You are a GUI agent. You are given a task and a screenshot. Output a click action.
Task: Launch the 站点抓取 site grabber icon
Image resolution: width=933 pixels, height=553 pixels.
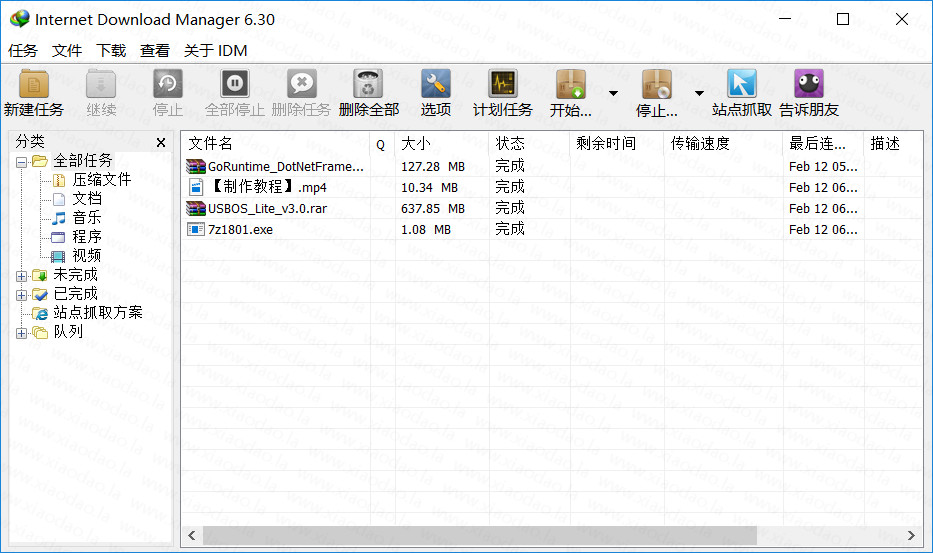pyautogui.click(x=741, y=84)
